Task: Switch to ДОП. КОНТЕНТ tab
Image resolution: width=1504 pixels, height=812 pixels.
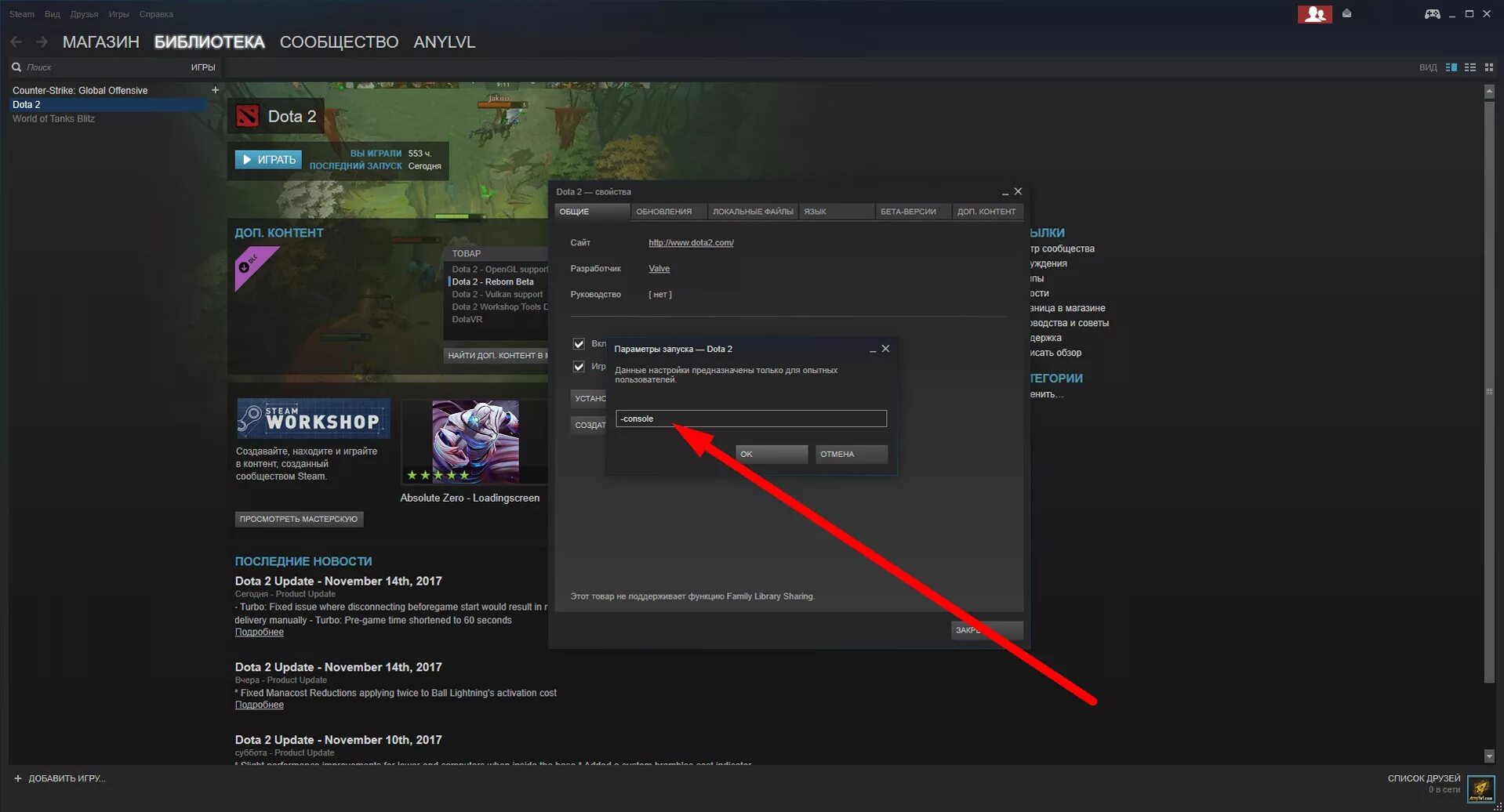Action: (987, 212)
